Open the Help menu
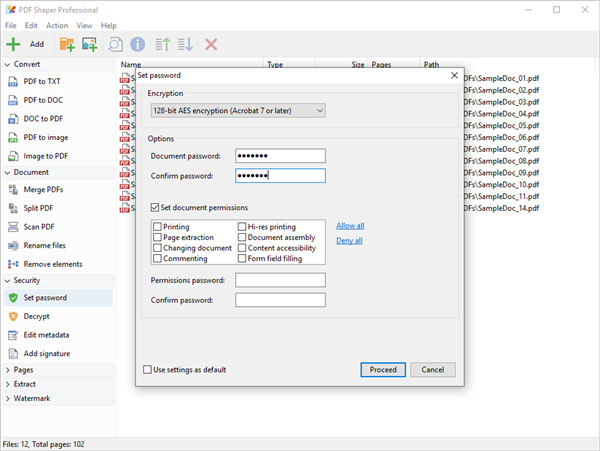The height and width of the screenshot is (451, 600). click(x=109, y=26)
